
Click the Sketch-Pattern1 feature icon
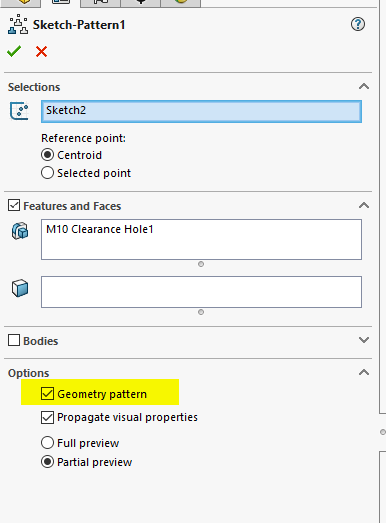tap(18, 24)
